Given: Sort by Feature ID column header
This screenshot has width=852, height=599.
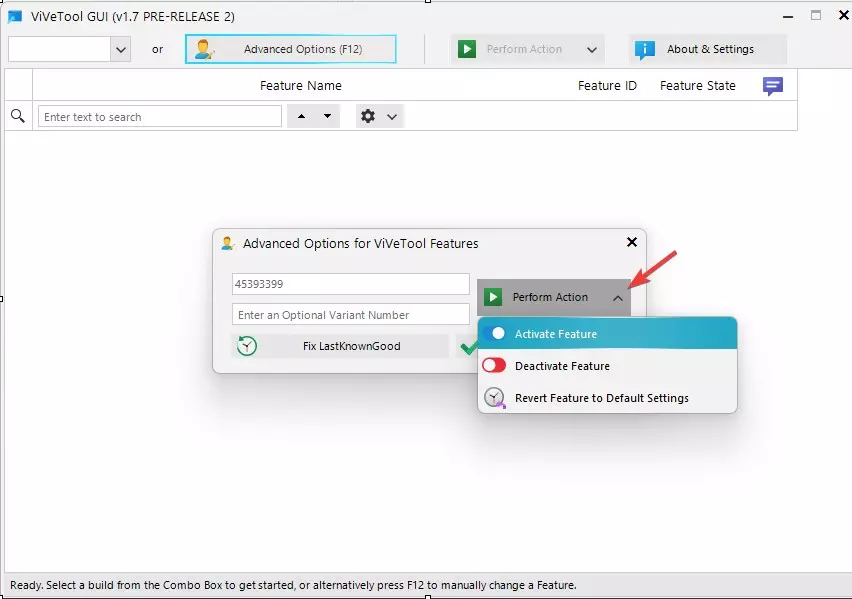Looking at the screenshot, I should pos(607,85).
